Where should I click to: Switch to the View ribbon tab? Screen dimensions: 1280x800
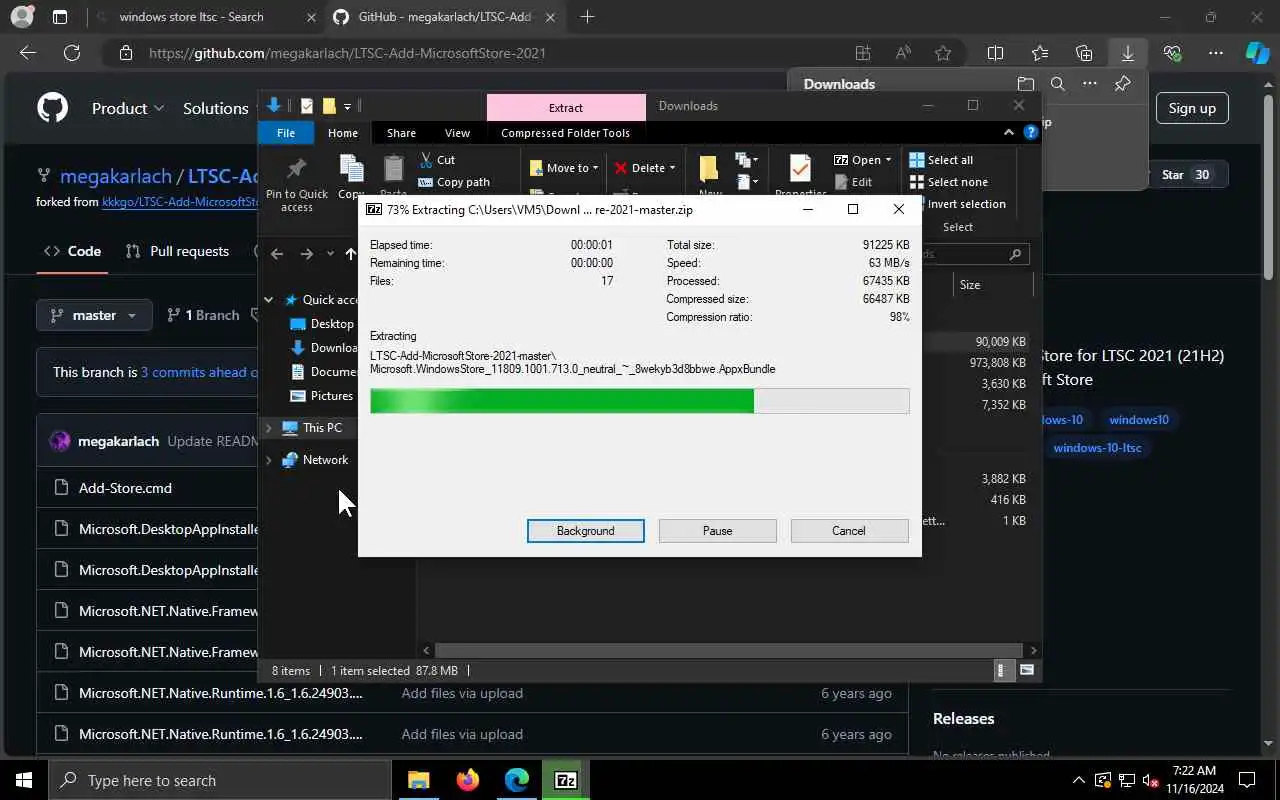[x=457, y=133]
